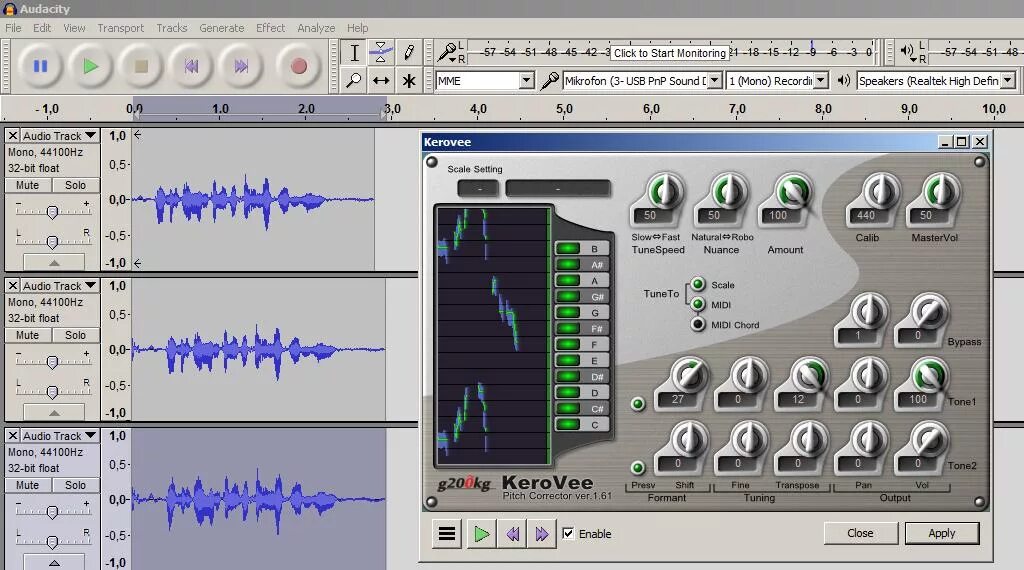Open the first Audio Track name menu

(x=60, y=136)
